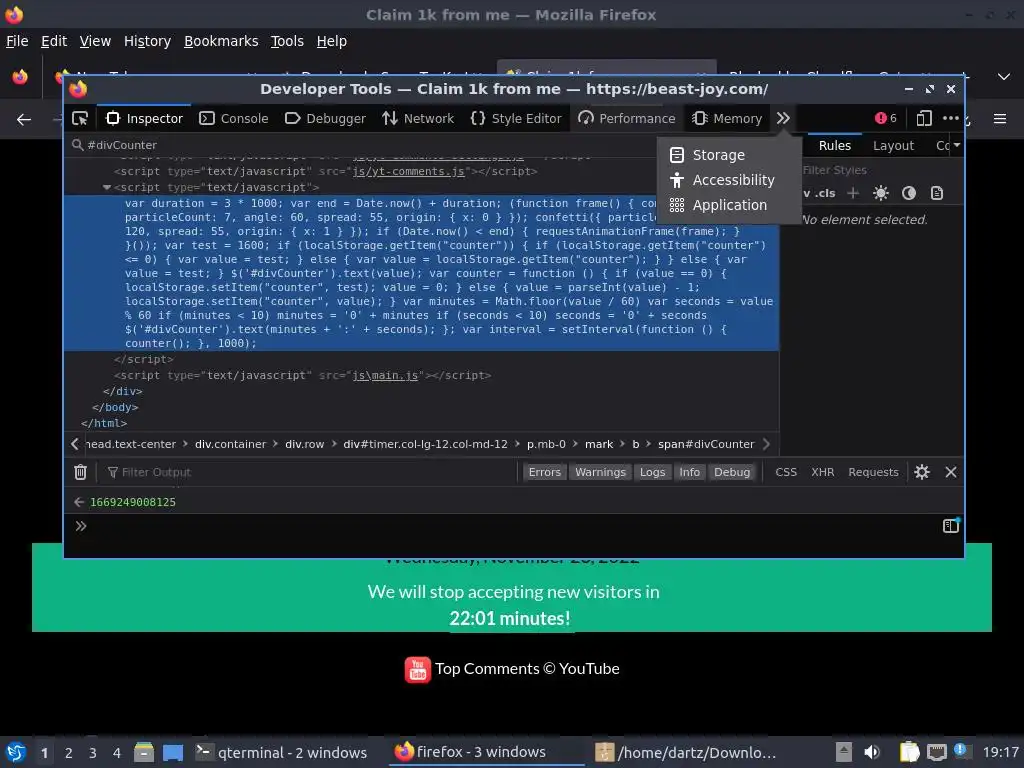
Task: Toggle the Info console filter
Action: 690,472
